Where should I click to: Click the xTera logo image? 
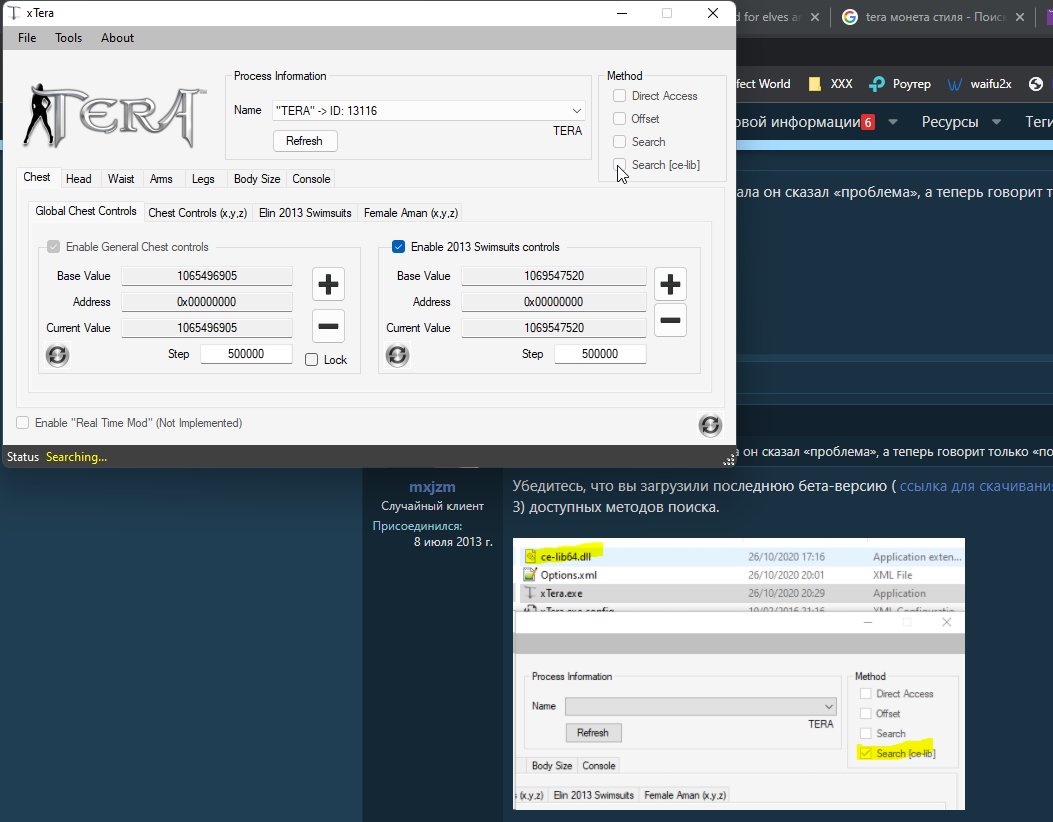[114, 114]
